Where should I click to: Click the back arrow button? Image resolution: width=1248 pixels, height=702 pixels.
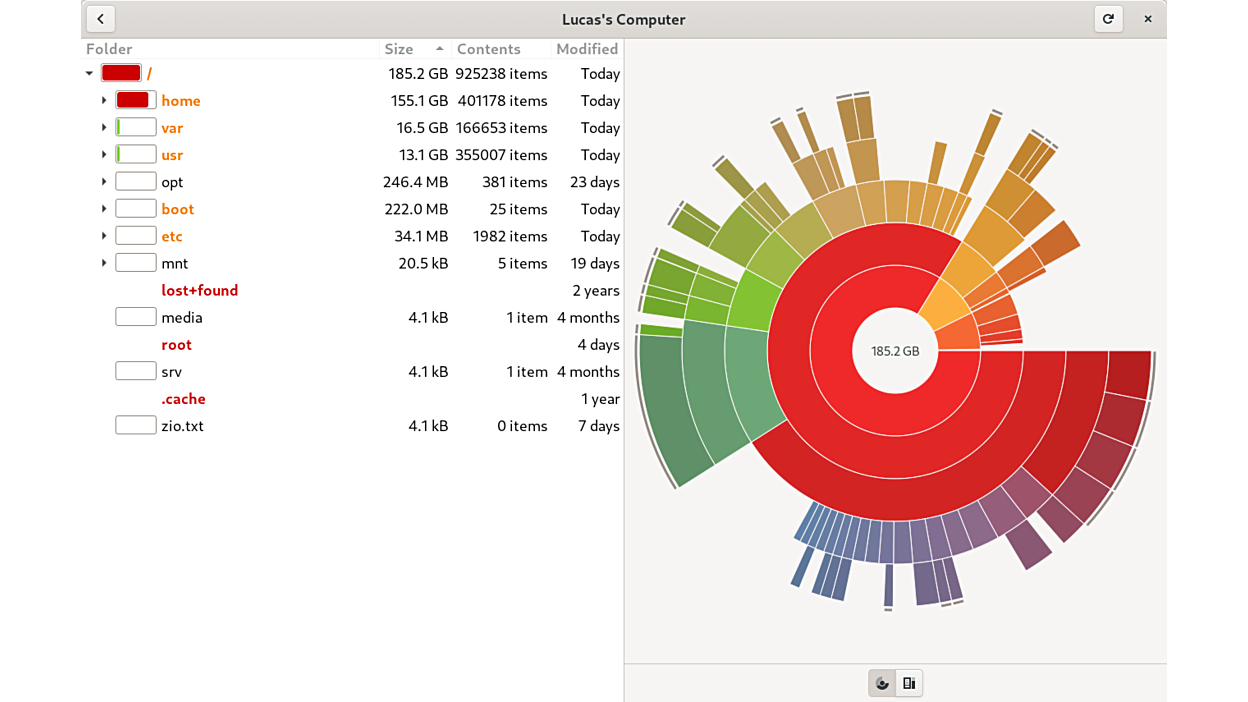click(101, 19)
